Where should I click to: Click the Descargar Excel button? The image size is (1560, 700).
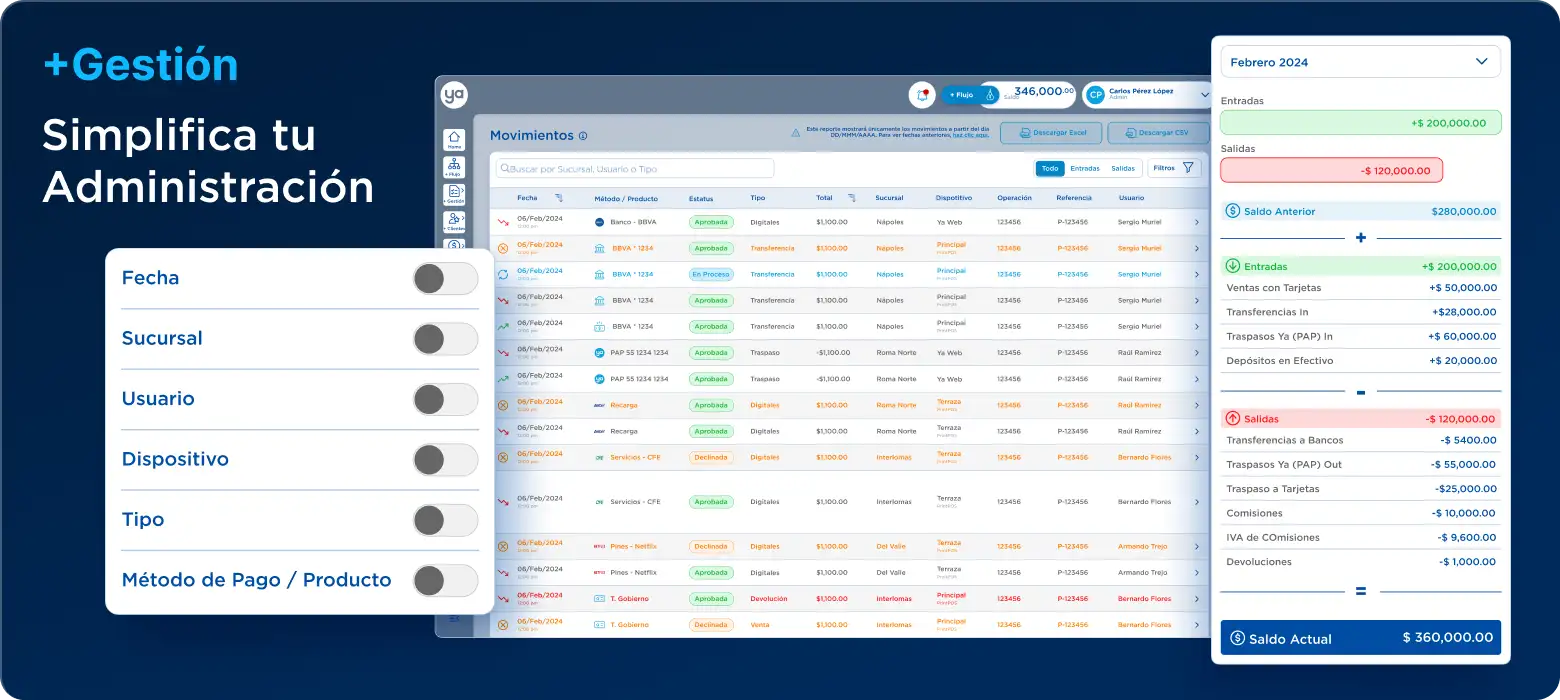coord(1050,133)
